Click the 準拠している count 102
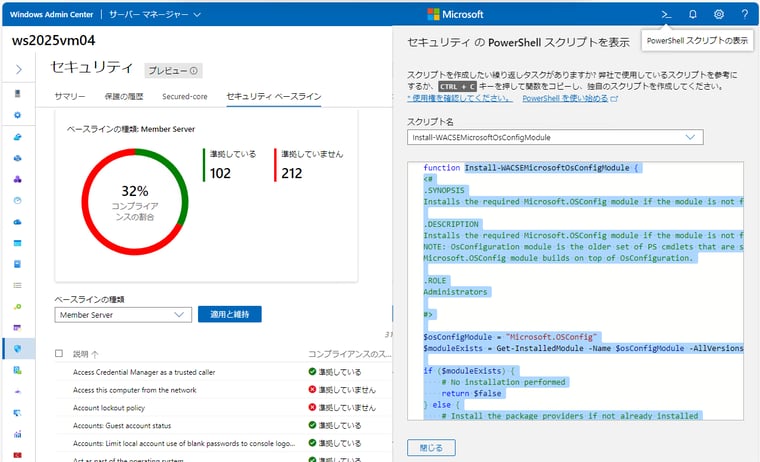 220,173
